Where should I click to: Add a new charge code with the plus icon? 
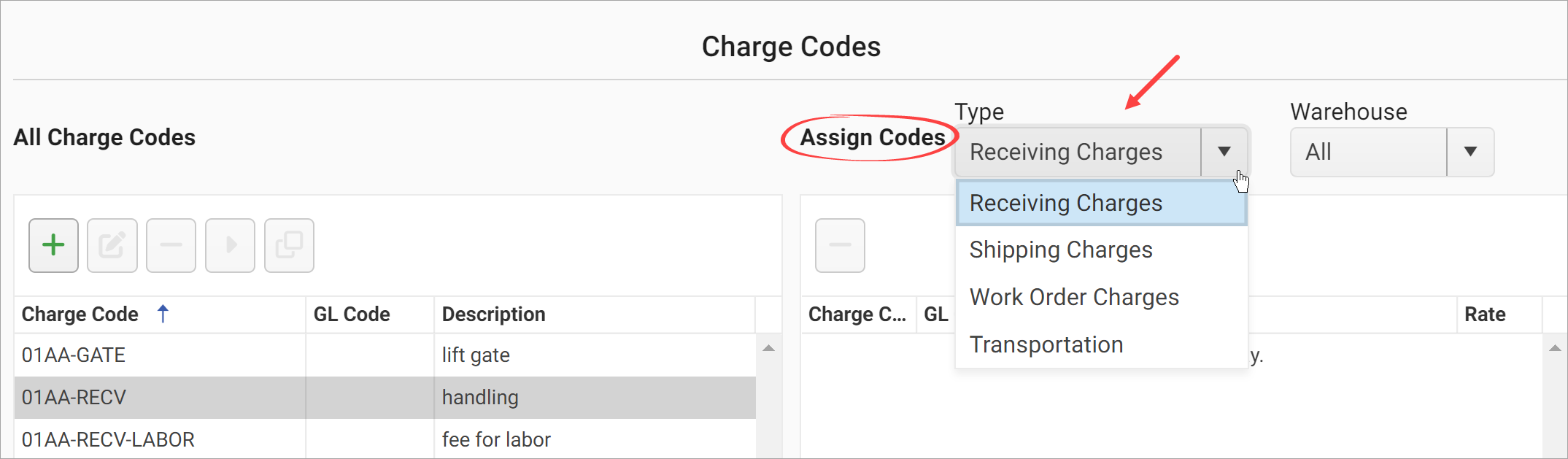tap(53, 245)
